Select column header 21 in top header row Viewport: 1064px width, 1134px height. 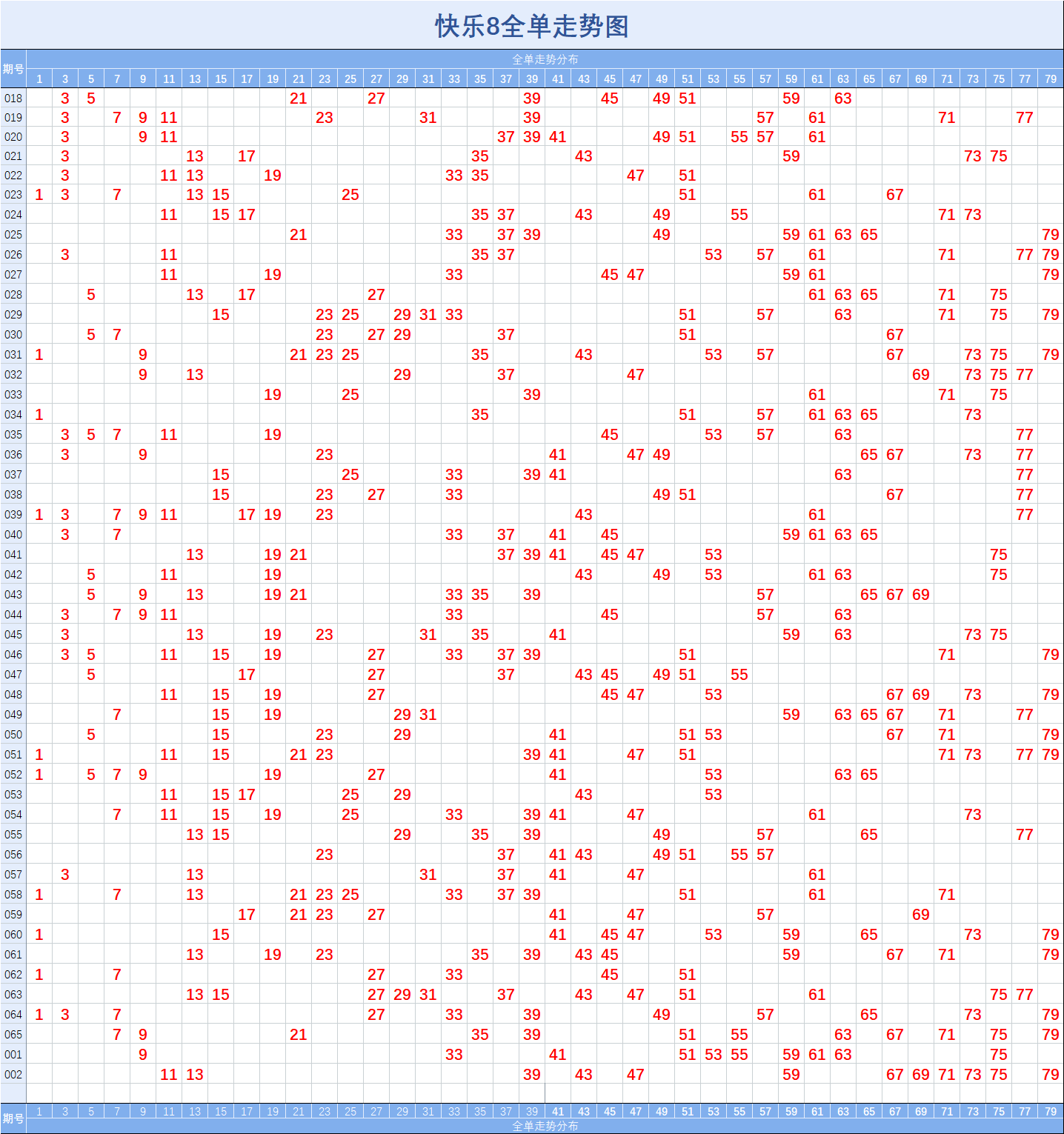click(x=299, y=79)
